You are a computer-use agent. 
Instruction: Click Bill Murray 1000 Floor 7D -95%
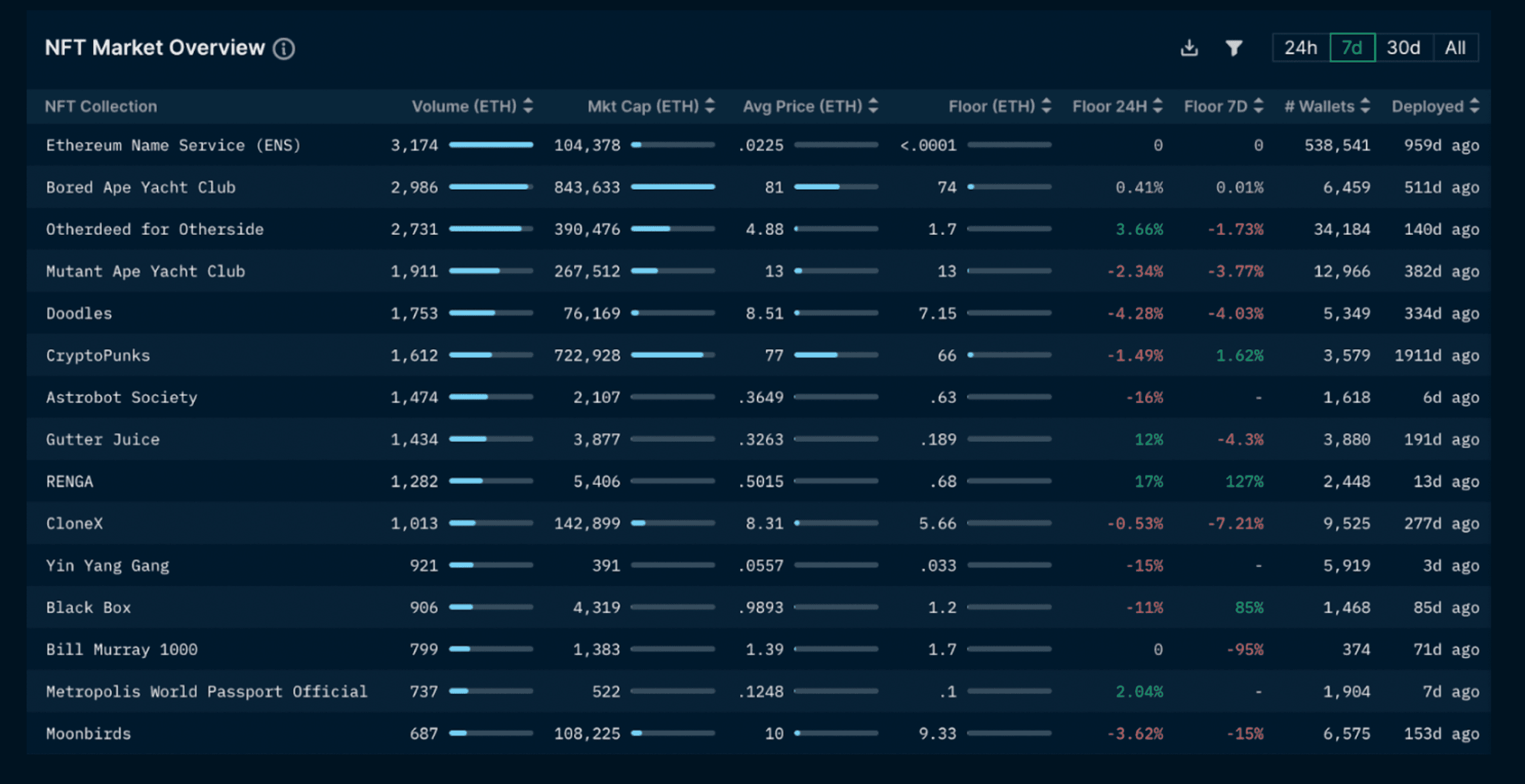(1245, 649)
